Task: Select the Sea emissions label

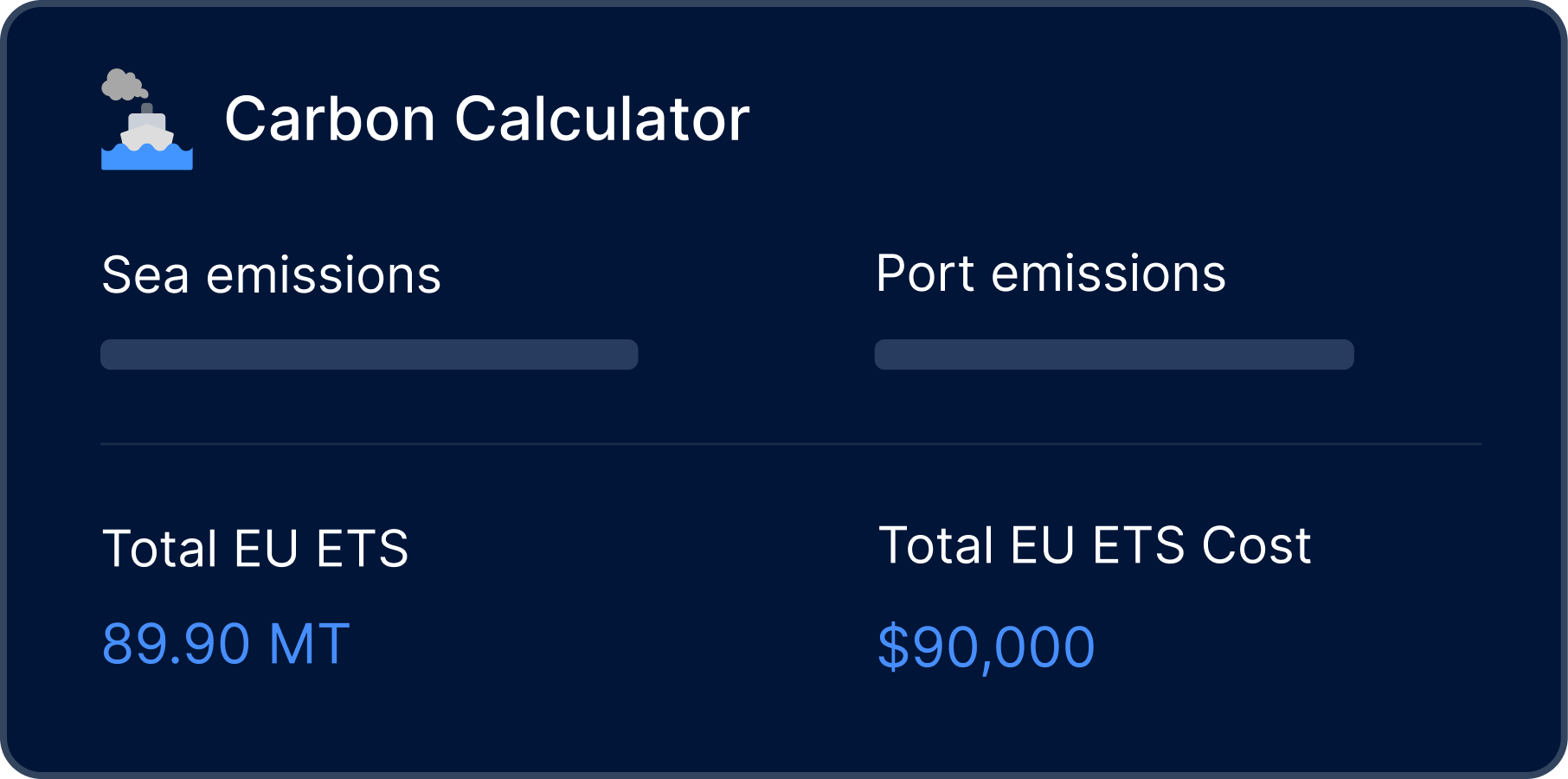Action: [x=271, y=275]
